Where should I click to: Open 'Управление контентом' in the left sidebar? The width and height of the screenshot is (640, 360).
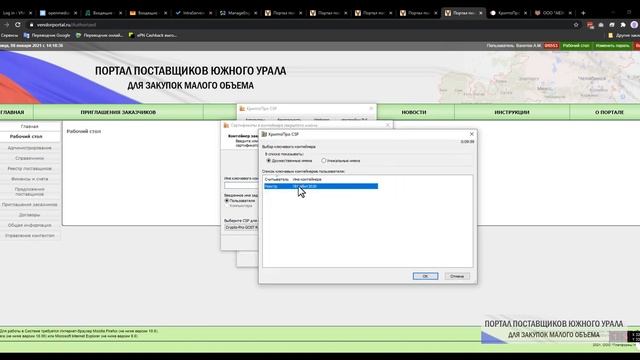30,236
